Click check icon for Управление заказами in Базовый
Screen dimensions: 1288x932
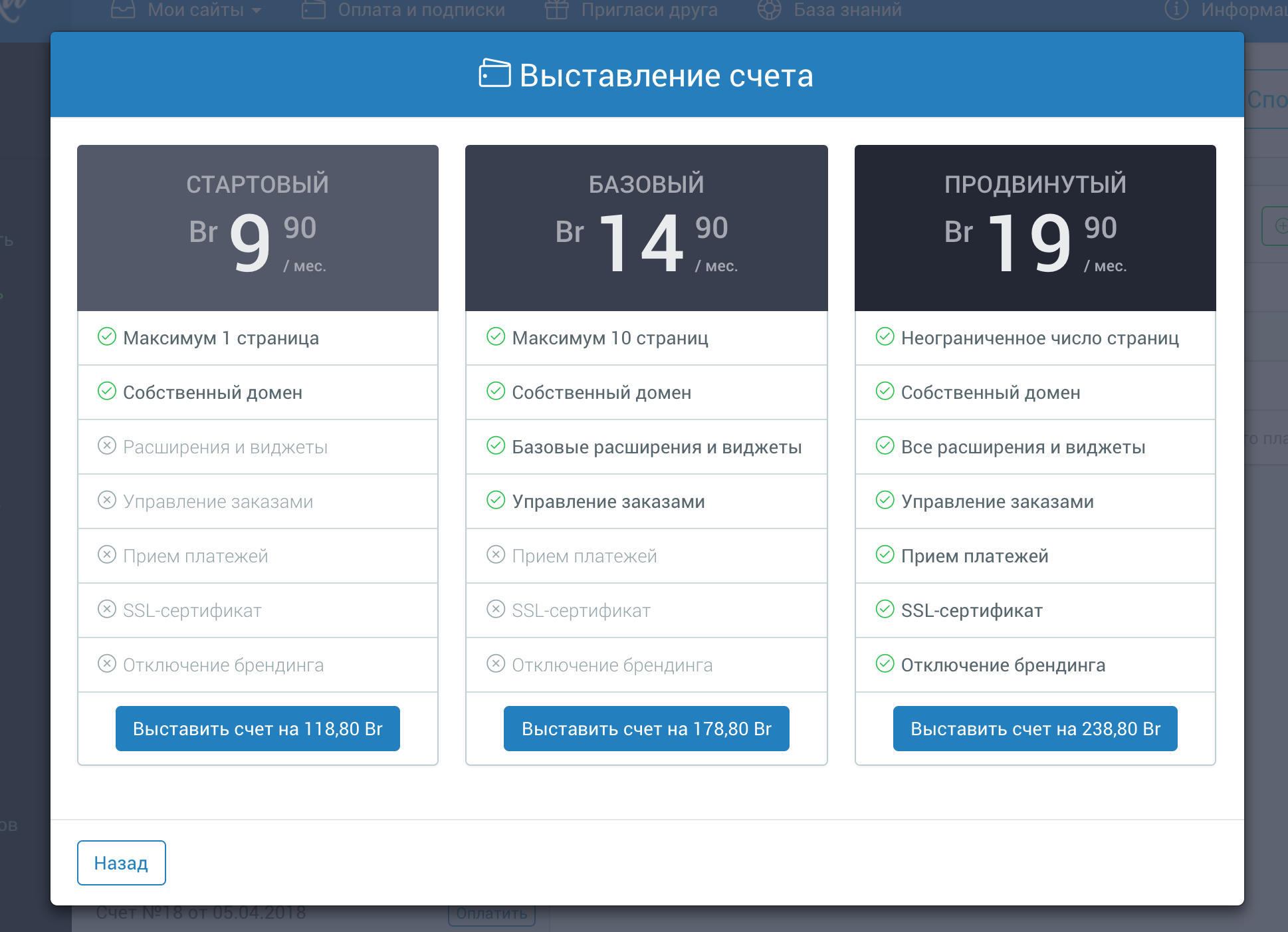(x=496, y=500)
